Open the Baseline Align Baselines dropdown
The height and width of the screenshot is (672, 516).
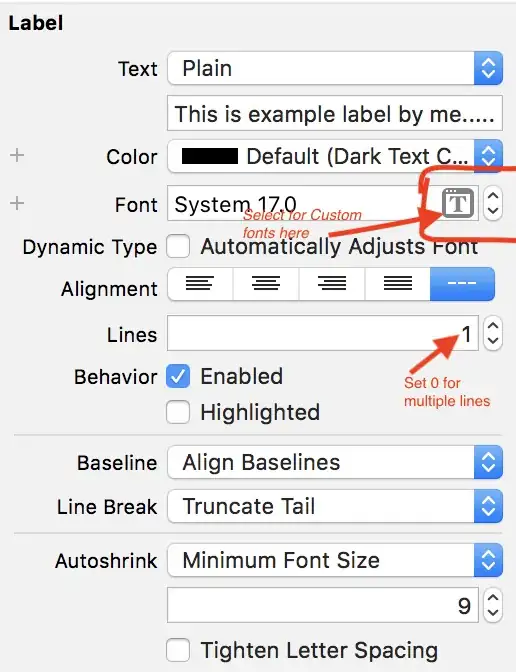click(335, 462)
